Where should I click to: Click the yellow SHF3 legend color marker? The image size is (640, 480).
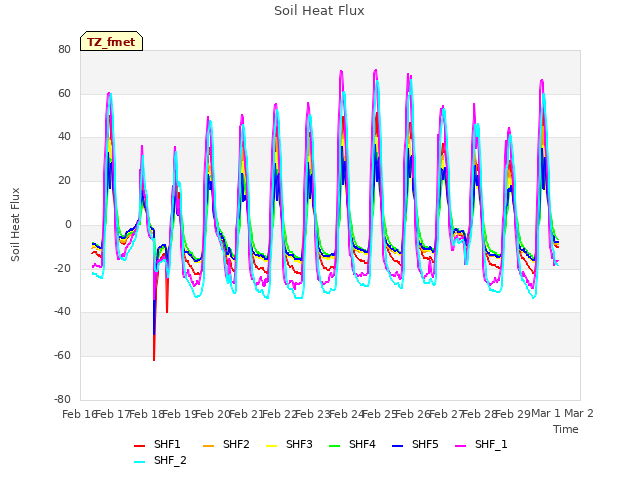271,446
